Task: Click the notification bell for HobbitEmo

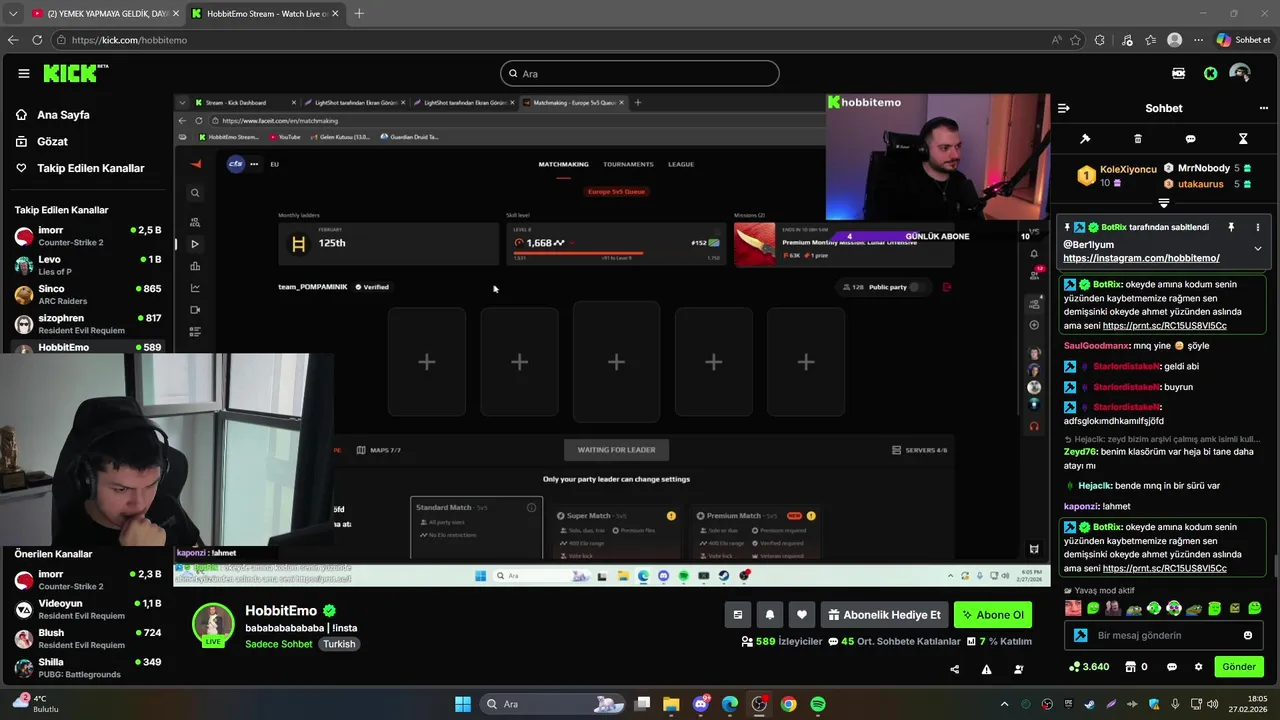Action: point(770,615)
